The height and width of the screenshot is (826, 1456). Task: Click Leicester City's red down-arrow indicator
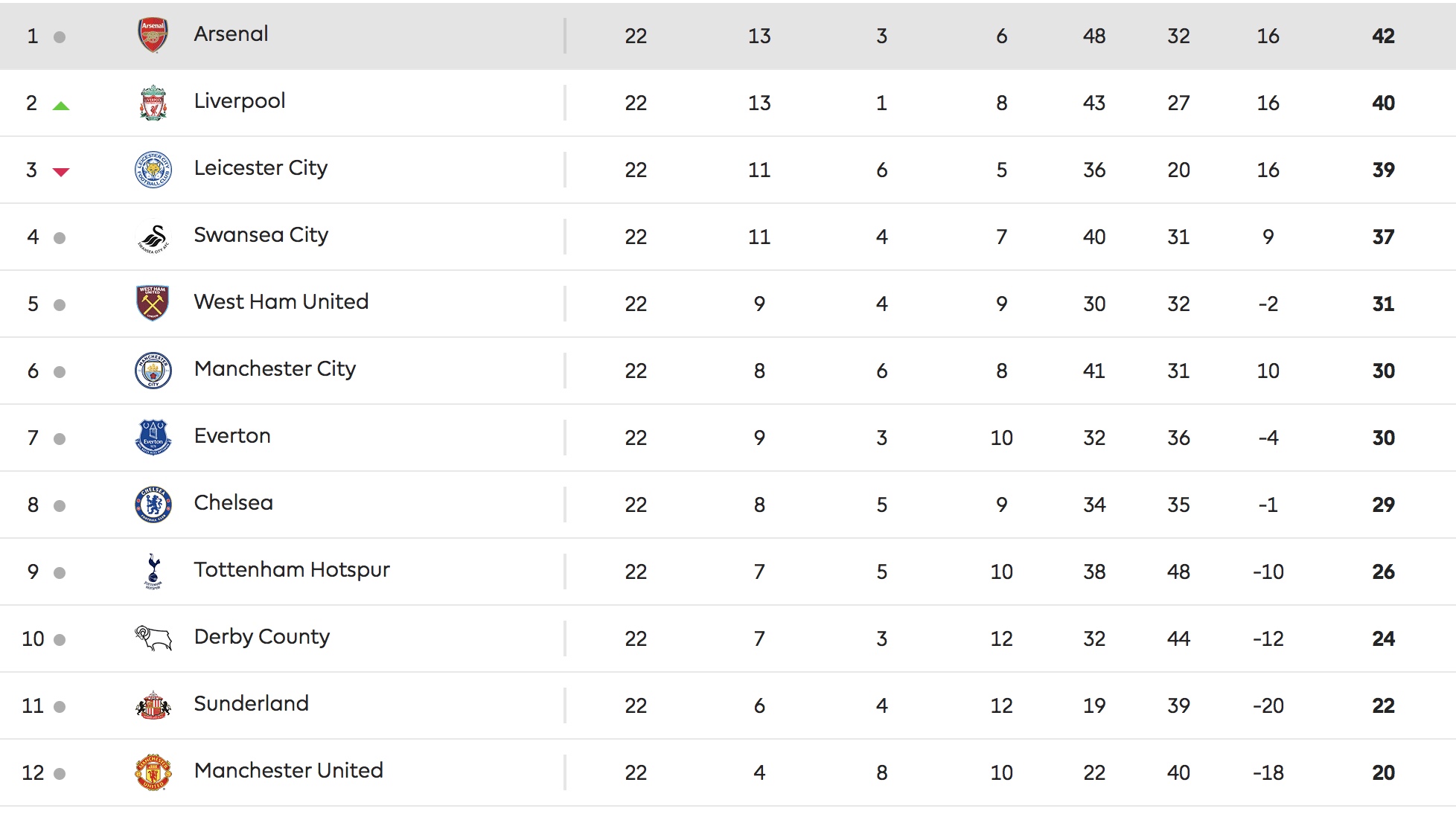pyautogui.click(x=61, y=172)
